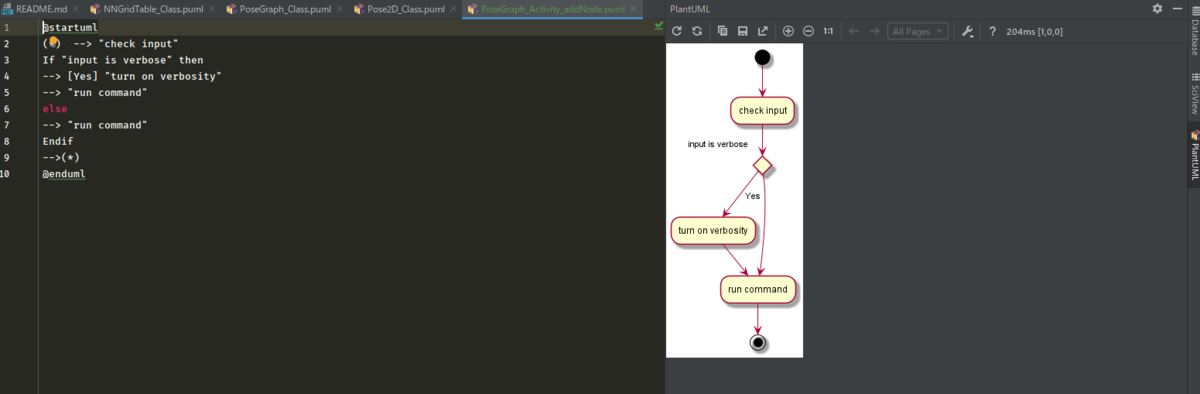Hide the PlantUML tool window
Screen dimensions: 1200x394
point(1176,8)
